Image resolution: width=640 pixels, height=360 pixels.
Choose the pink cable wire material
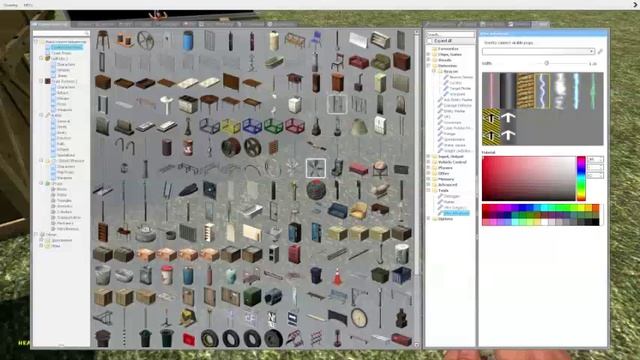pyautogui.click(x=490, y=91)
